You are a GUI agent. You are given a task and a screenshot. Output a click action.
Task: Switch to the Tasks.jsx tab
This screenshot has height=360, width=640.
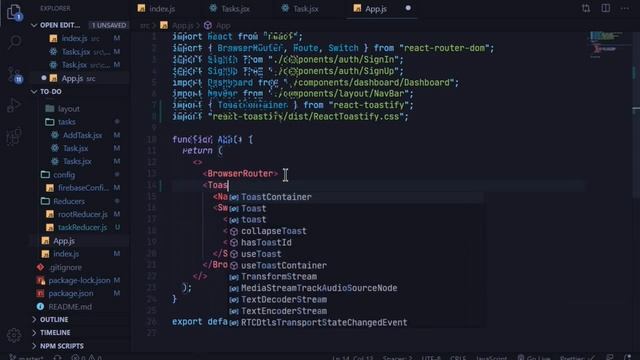[229, 9]
